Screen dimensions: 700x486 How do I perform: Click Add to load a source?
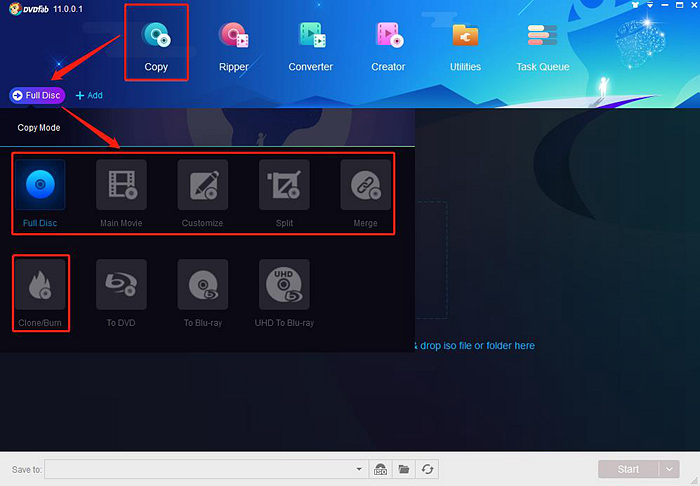coord(89,95)
